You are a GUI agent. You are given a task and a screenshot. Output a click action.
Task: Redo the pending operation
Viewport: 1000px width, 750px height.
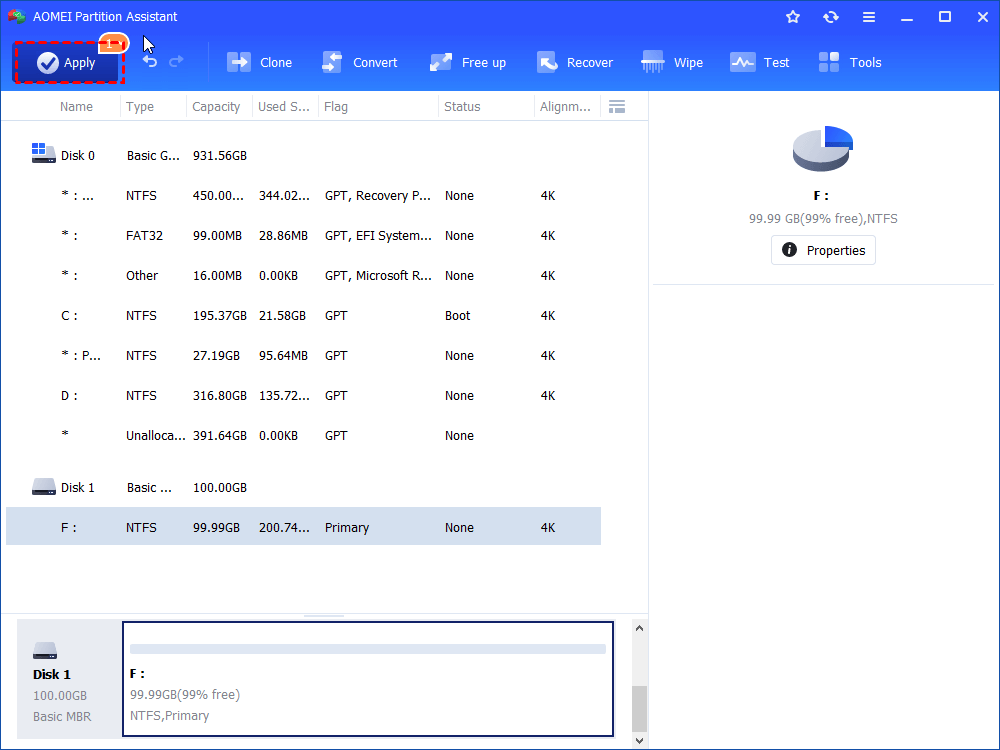pos(177,62)
